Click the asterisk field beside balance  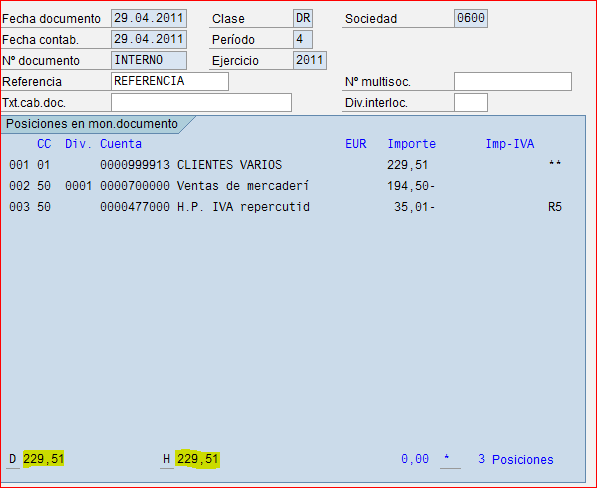pyautogui.click(x=450, y=459)
